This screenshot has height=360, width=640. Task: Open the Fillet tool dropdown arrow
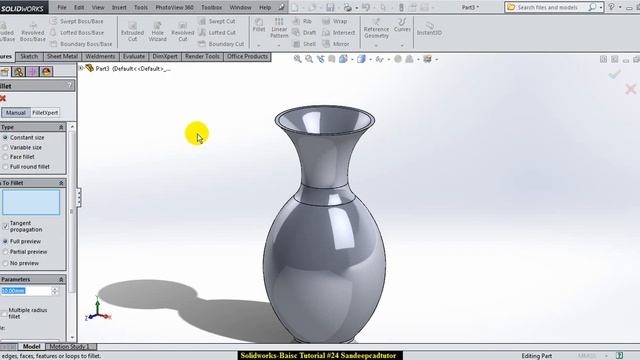click(259, 45)
